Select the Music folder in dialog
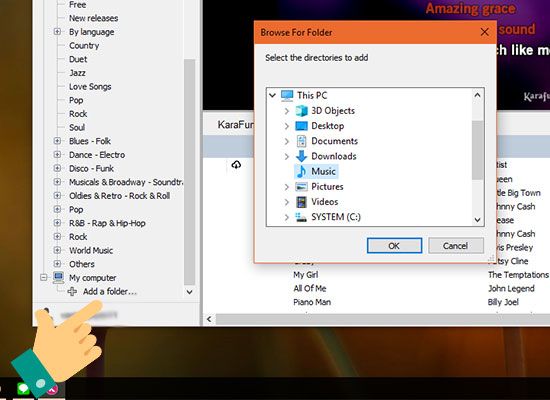The height and width of the screenshot is (400, 550). coord(323,172)
